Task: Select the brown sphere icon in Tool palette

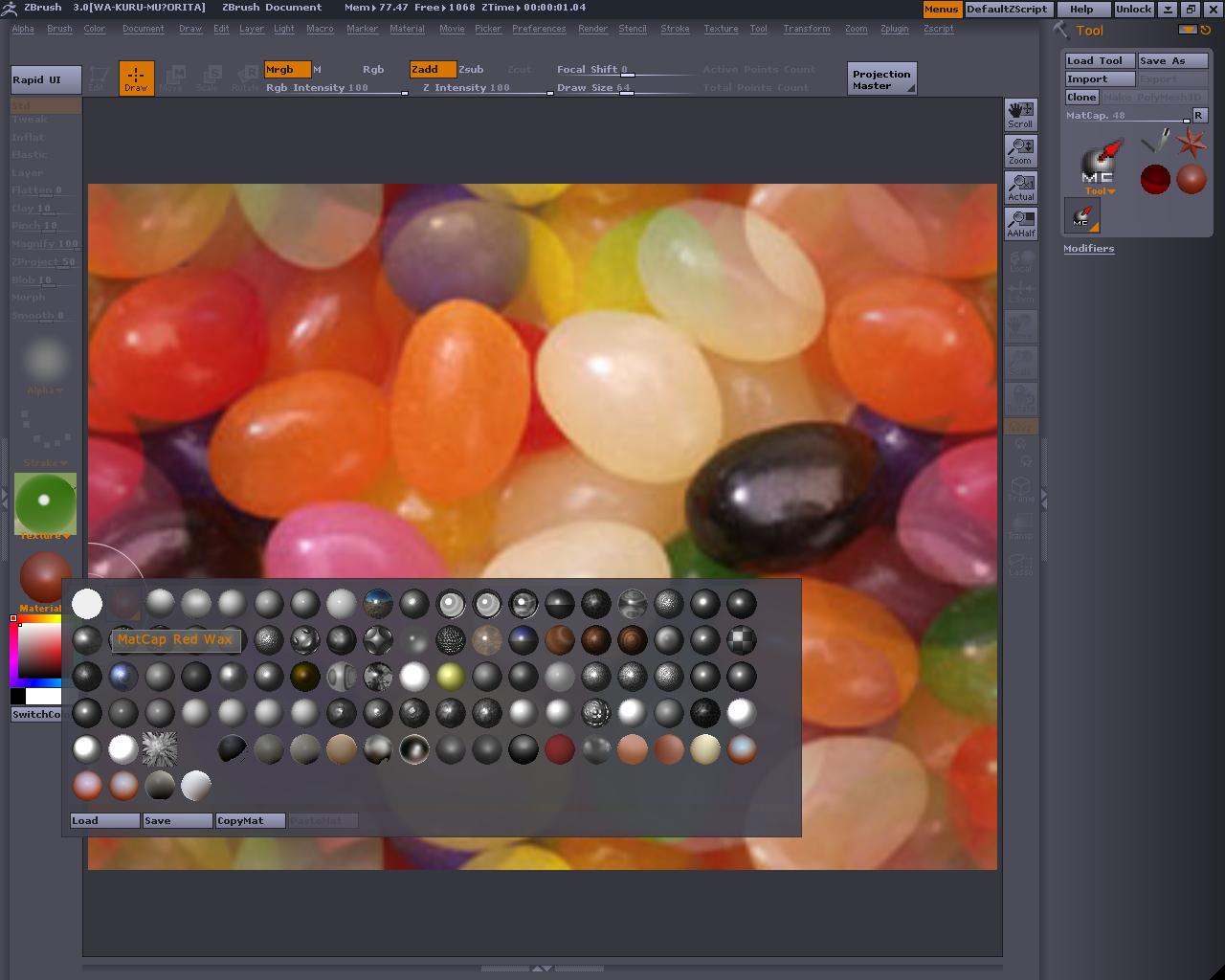Action: click(x=1192, y=179)
